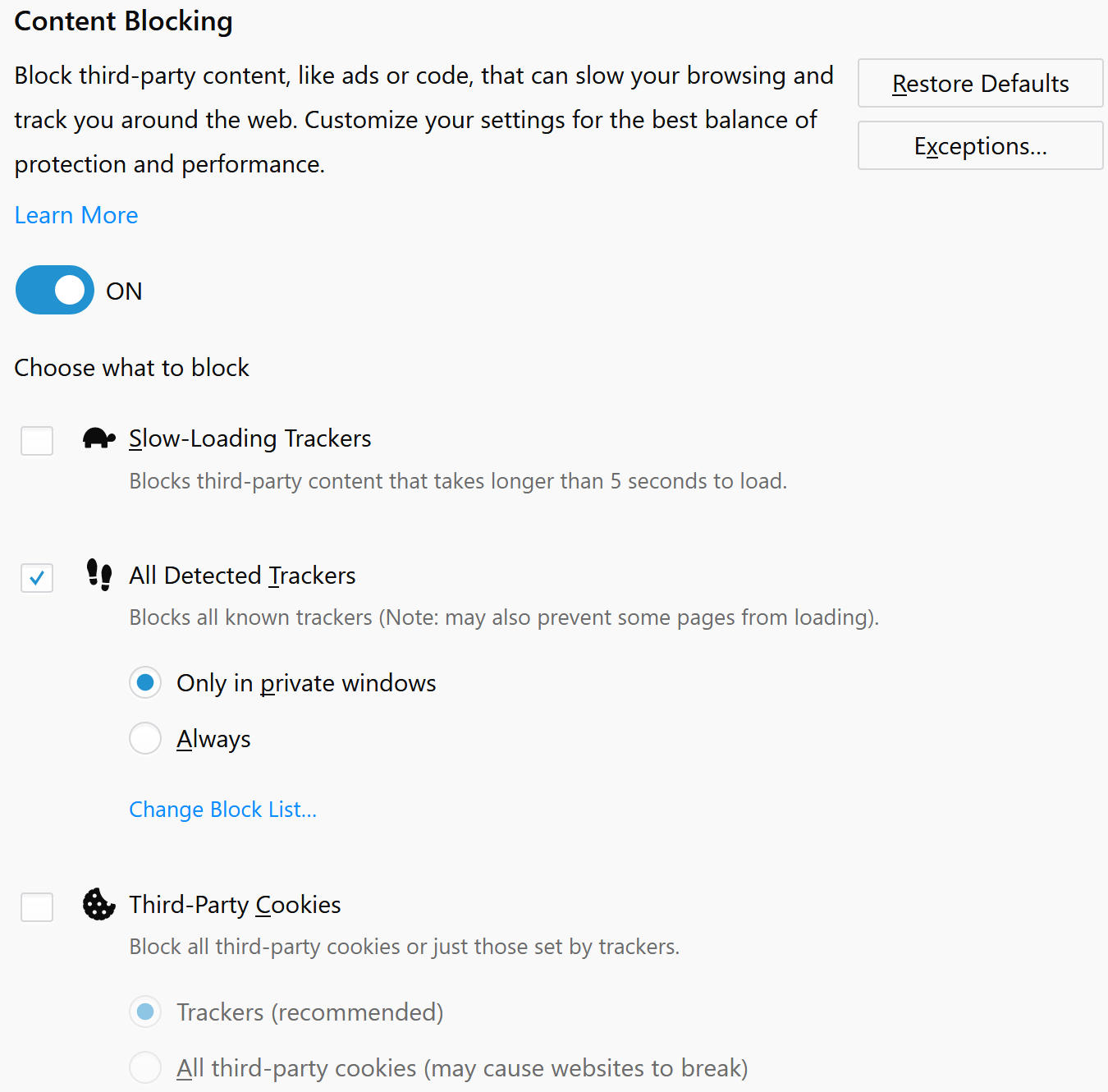The image size is (1108, 1092).
Task: Select All third-party cookies option
Action: click(145, 1067)
